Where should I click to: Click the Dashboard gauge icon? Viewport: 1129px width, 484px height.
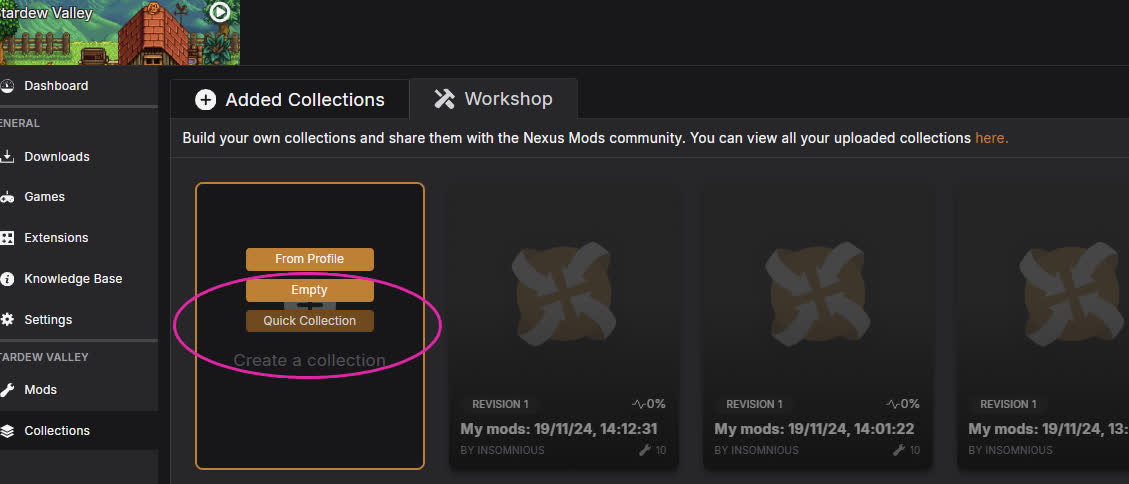[7, 86]
